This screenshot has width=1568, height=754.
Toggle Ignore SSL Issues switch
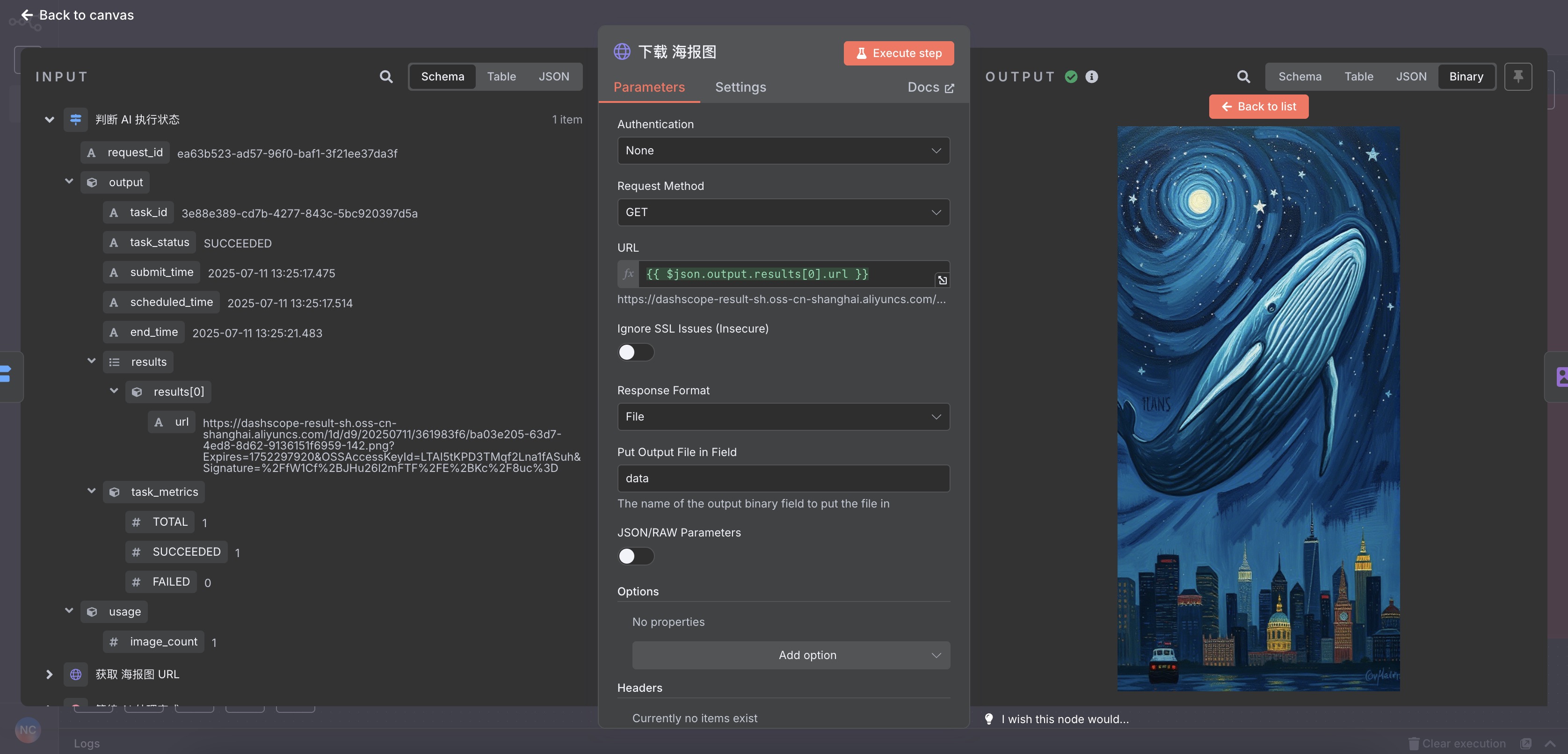(x=635, y=352)
